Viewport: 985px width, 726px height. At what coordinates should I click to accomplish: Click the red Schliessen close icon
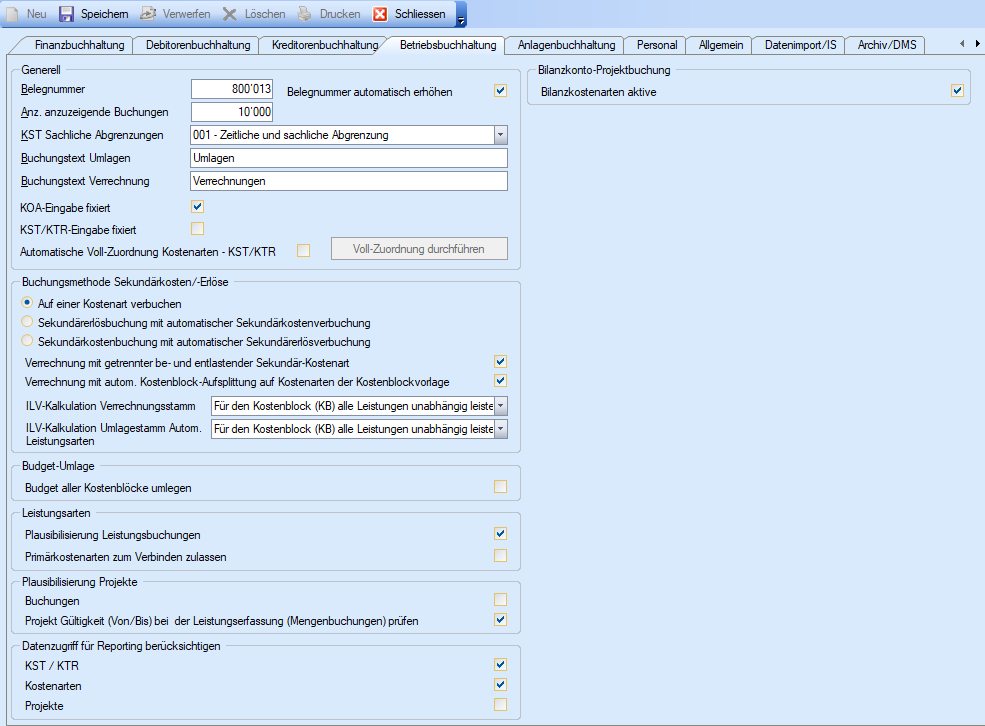click(x=380, y=14)
